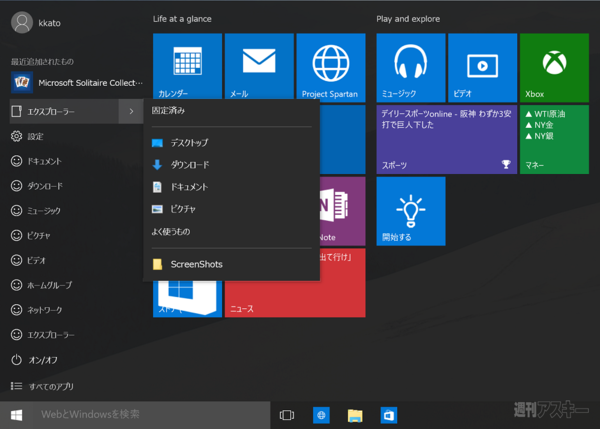The height and width of the screenshot is (429, 600).
Task: Open the Calendar (カレンダー) tile
Action: click(187, 66)
